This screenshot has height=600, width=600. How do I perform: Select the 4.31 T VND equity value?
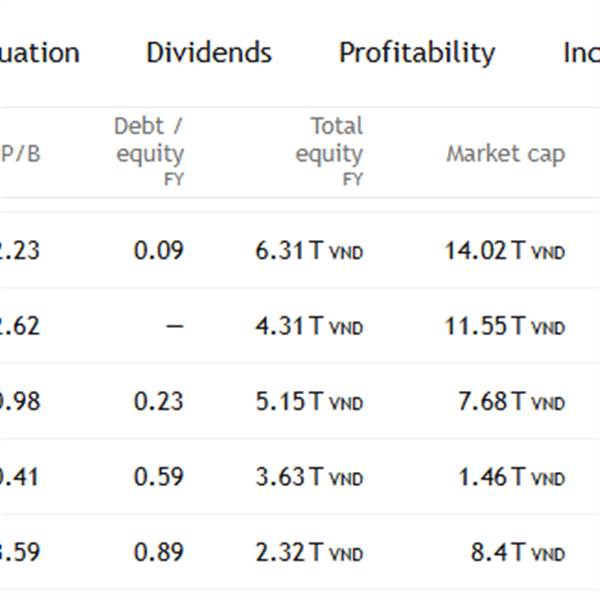pyautogui.click(x=309, y=326)
